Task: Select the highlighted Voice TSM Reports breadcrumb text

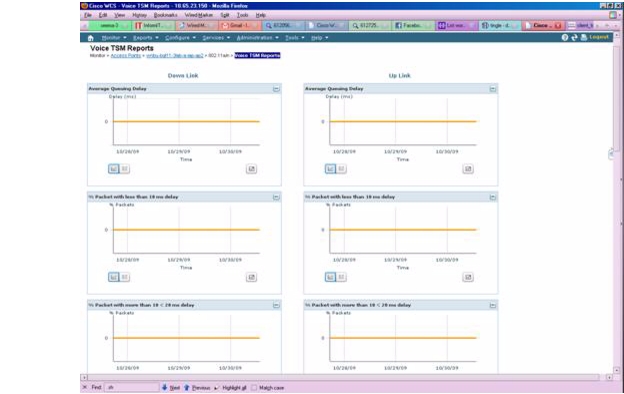Action: pos(257,55)
